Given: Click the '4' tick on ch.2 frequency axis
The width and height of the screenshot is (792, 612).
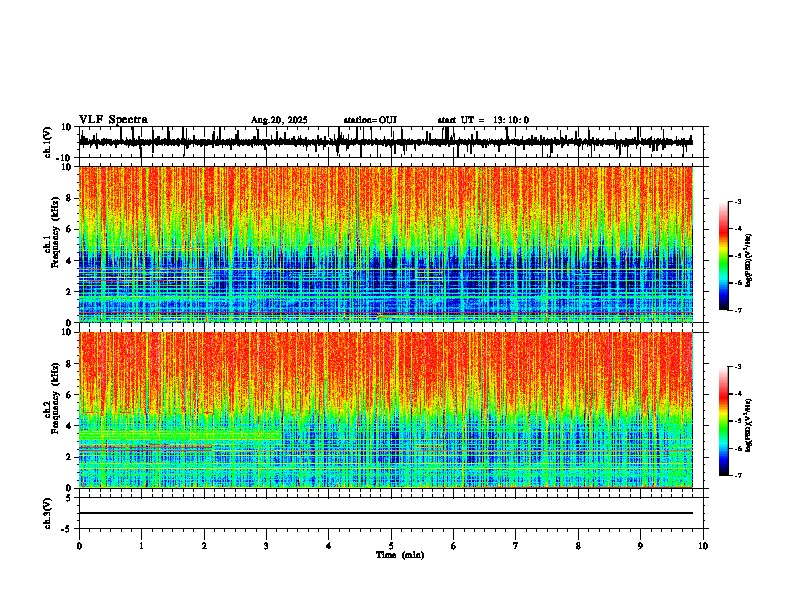Looking at the screenshot, I should click(x=69, y=426).
